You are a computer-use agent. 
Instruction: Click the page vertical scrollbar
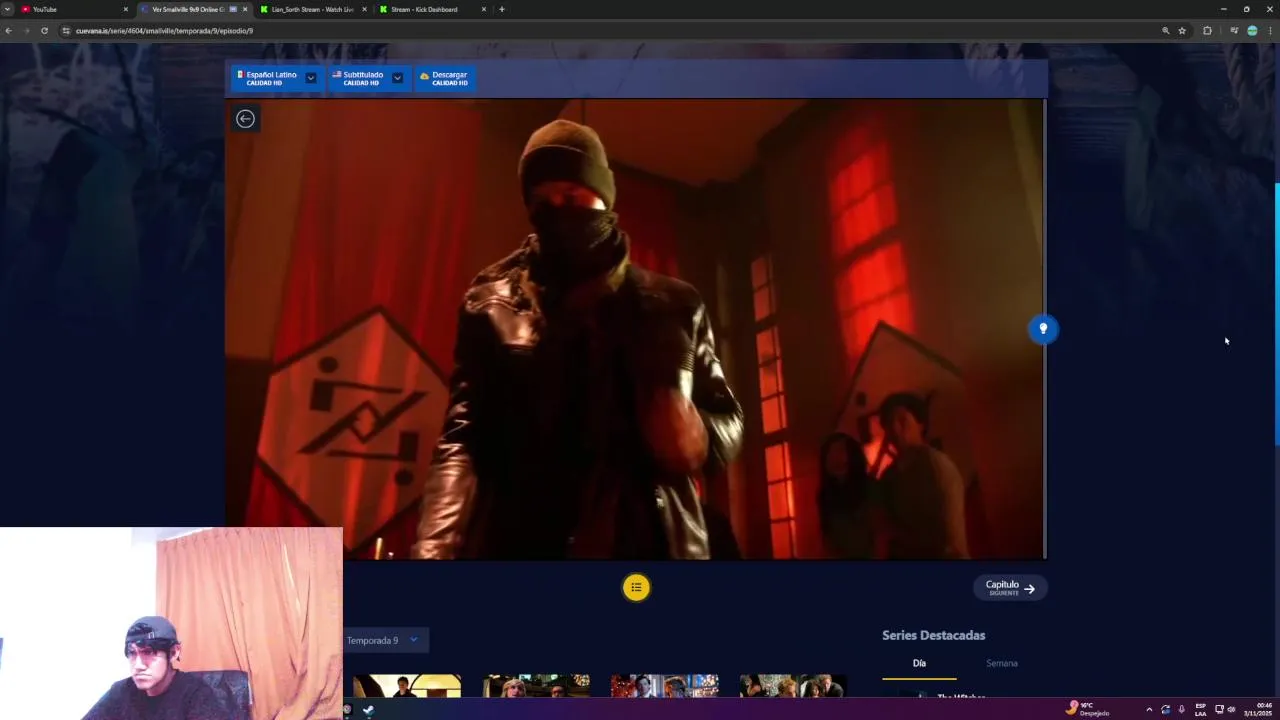tap(1276, 315)
